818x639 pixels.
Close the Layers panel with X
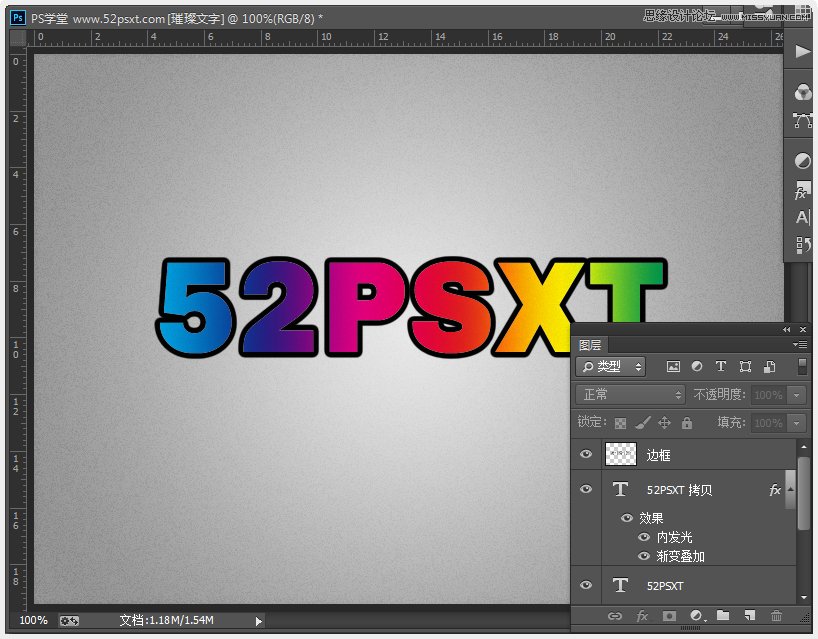click(803, 330)
